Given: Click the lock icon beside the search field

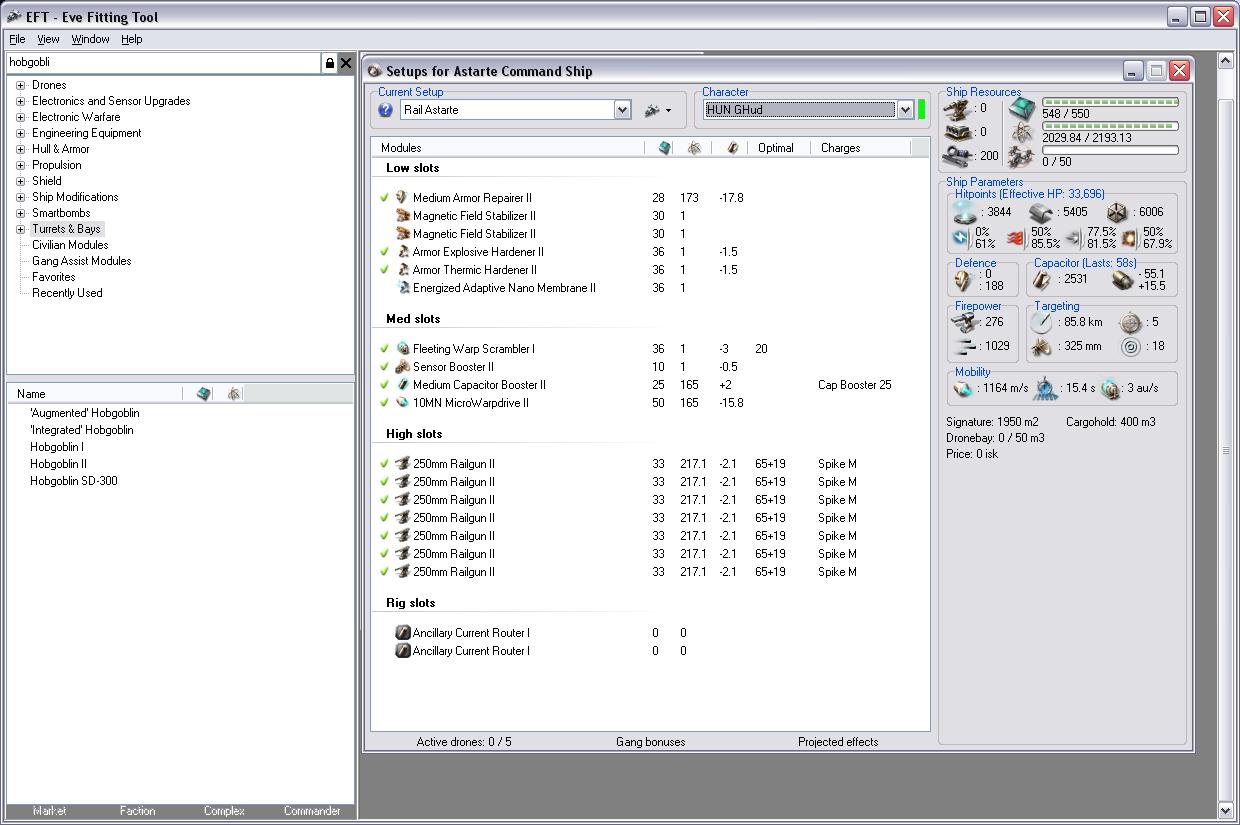Looking at the screenshot, I should click(x=329, y=63).
